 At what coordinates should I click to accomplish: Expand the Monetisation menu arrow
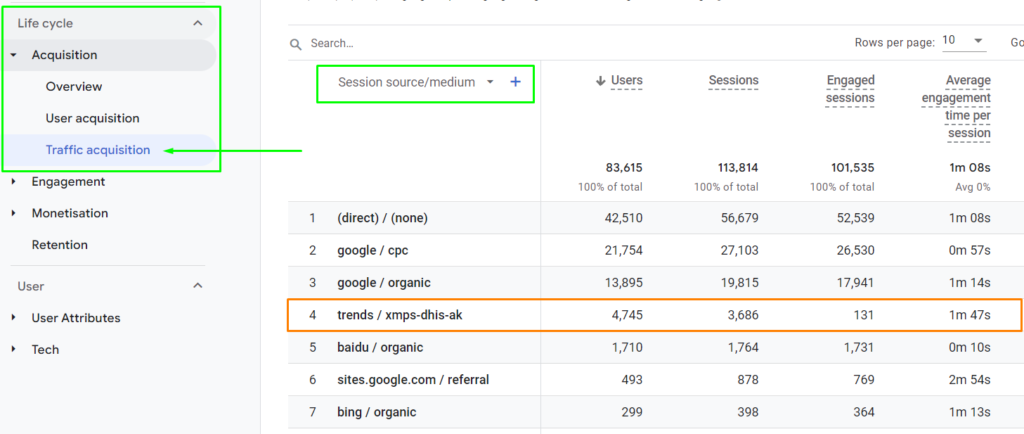click(14, 213)
